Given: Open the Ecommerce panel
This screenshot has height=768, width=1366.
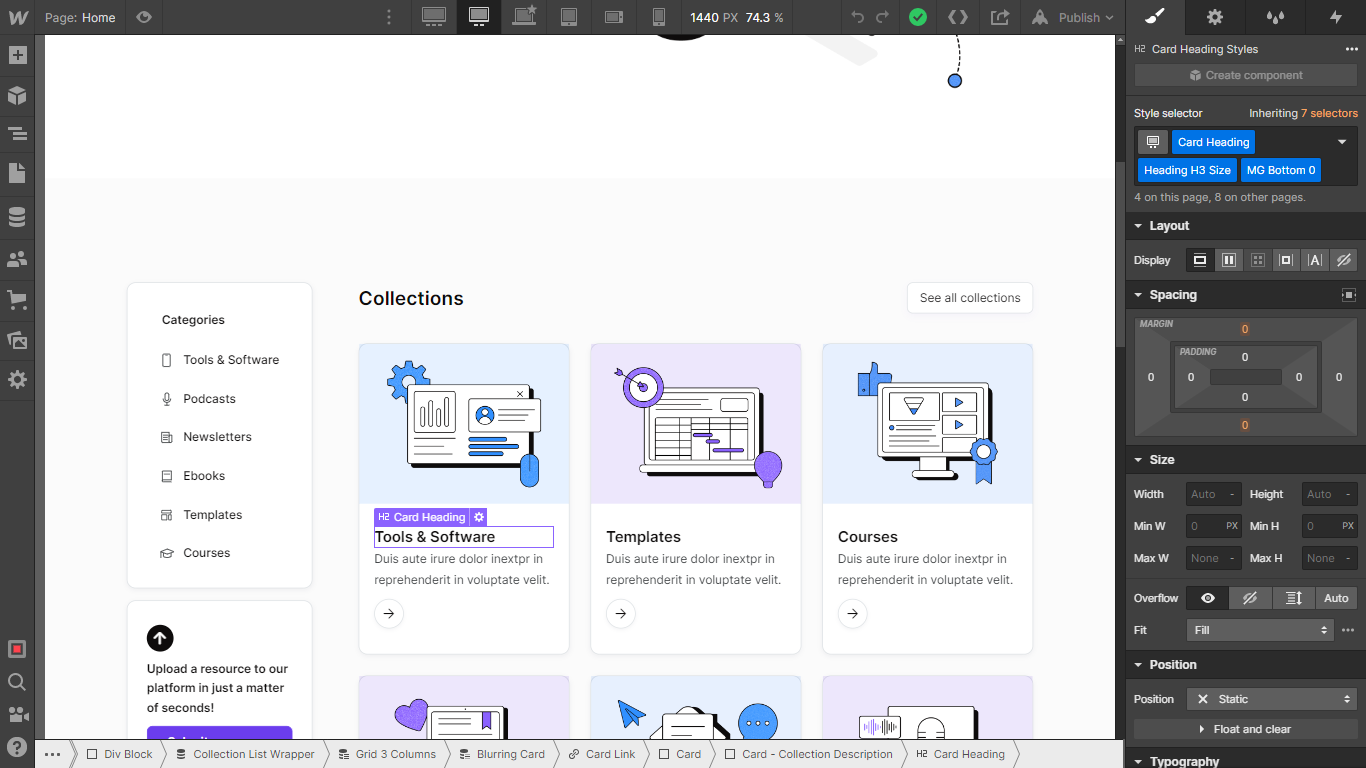Looking at the screenshot, I should point(16,298).
